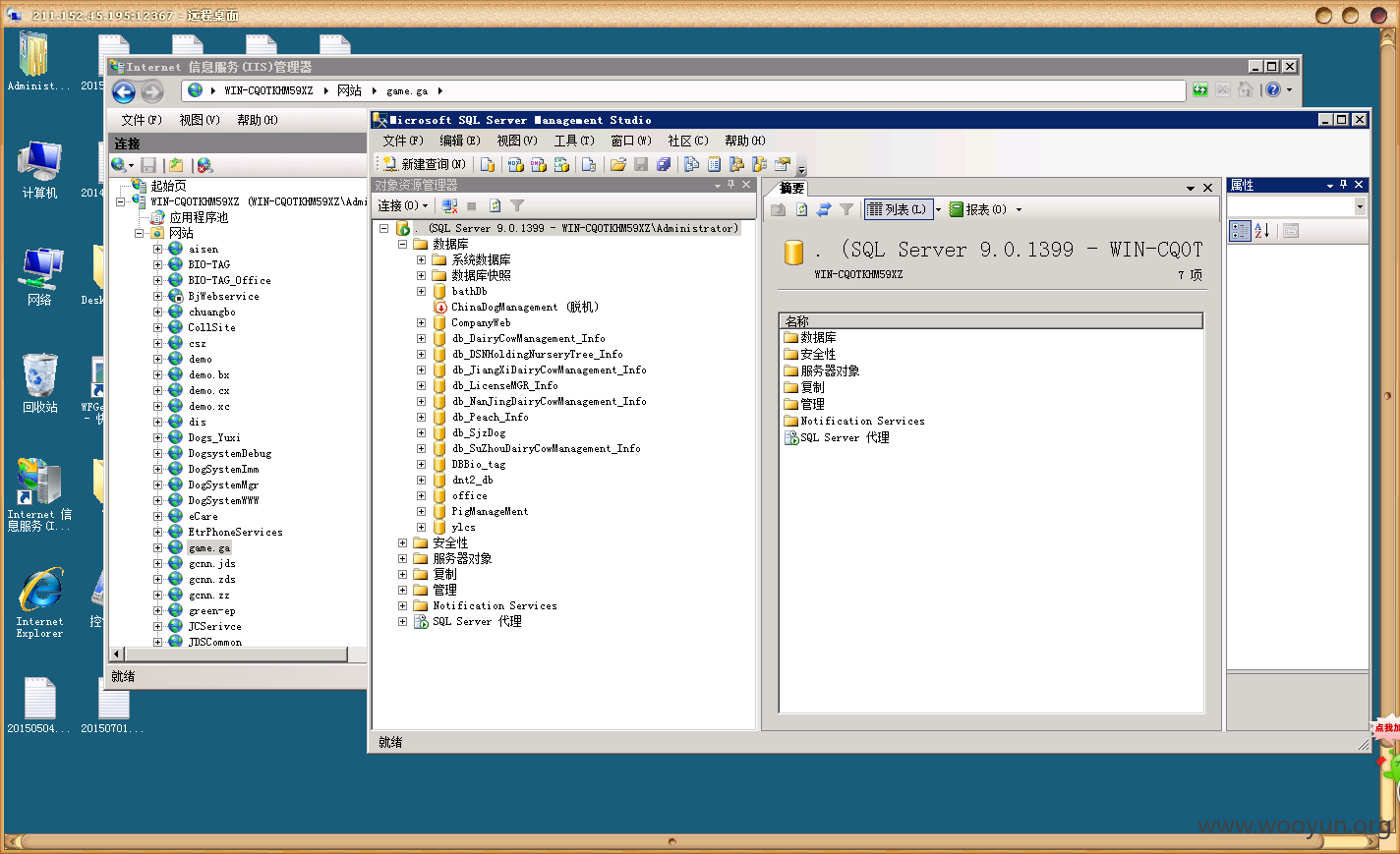
Task: Click the DMX query toolbar icon
Action: [x=539, y=164]
